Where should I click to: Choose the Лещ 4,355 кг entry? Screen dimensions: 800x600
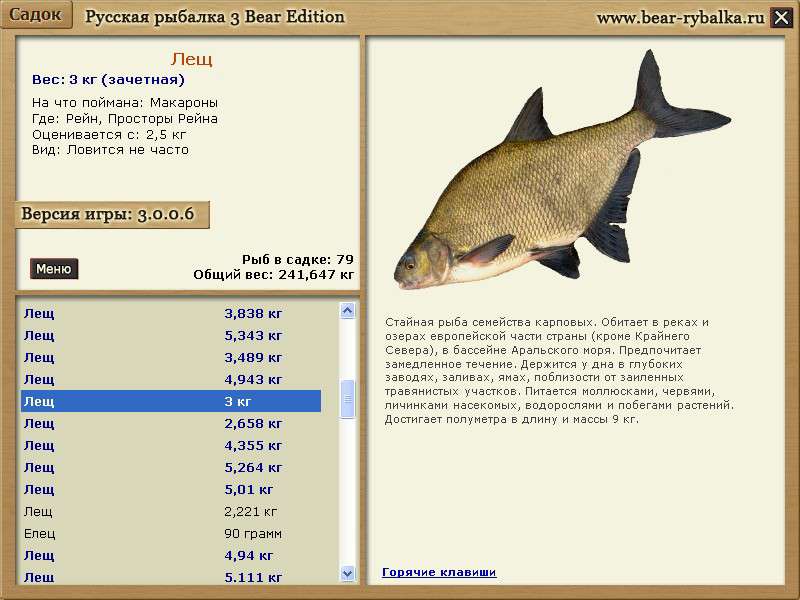[x=170, y=445]
